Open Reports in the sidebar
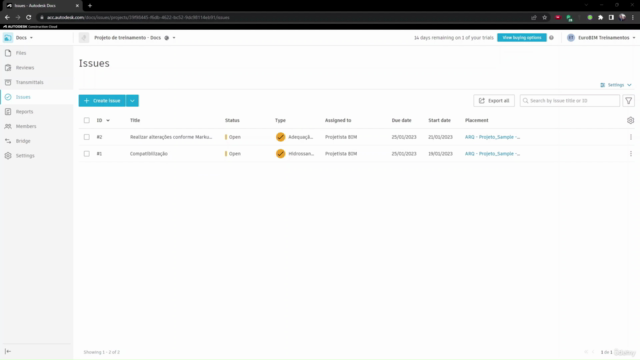The image size is (640, 360). coord(24,112)
